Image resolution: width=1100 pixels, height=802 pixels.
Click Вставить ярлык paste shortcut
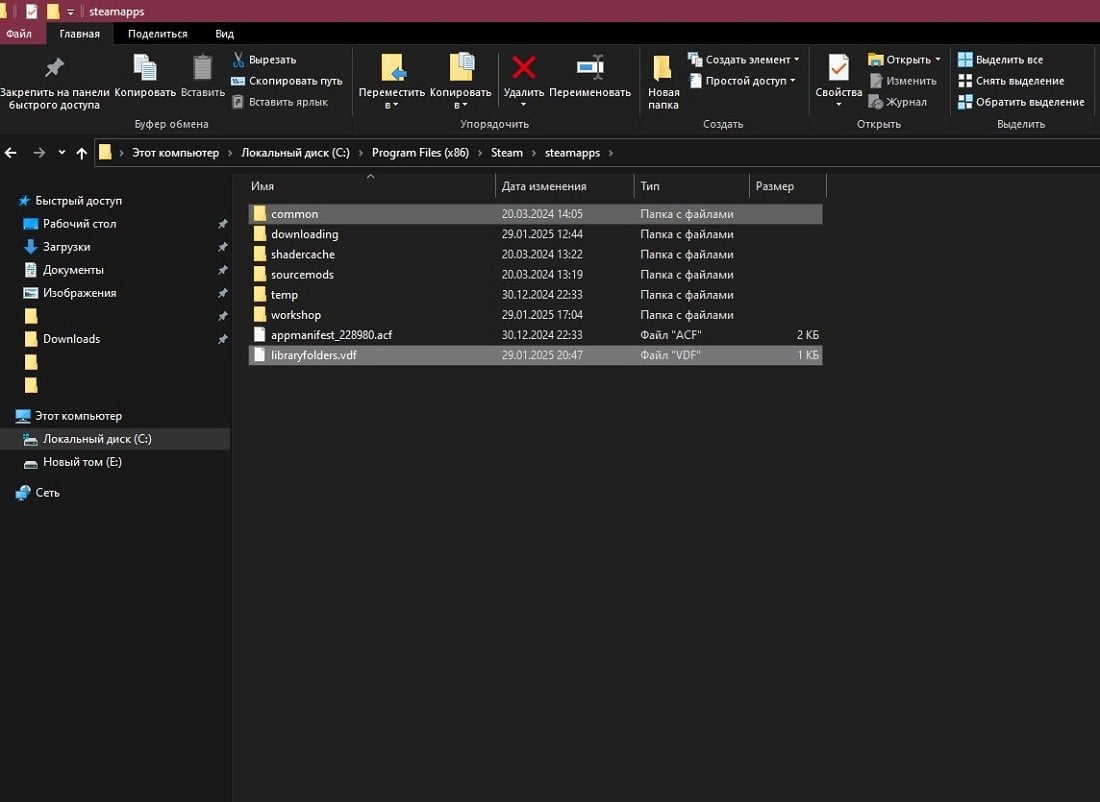coord(279,102)
